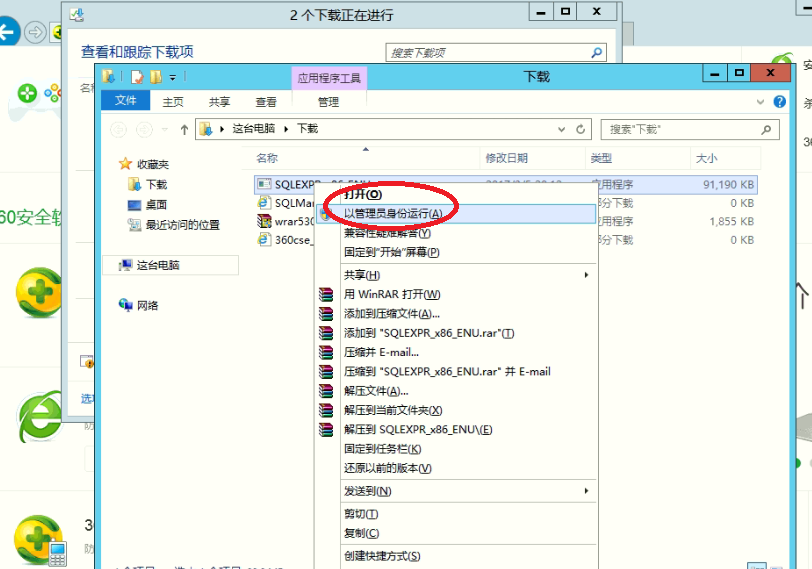The width and height of the screenshot is (812, 569).
Task: Select 固定到任务栏(K)
Action: click(383, 449)
